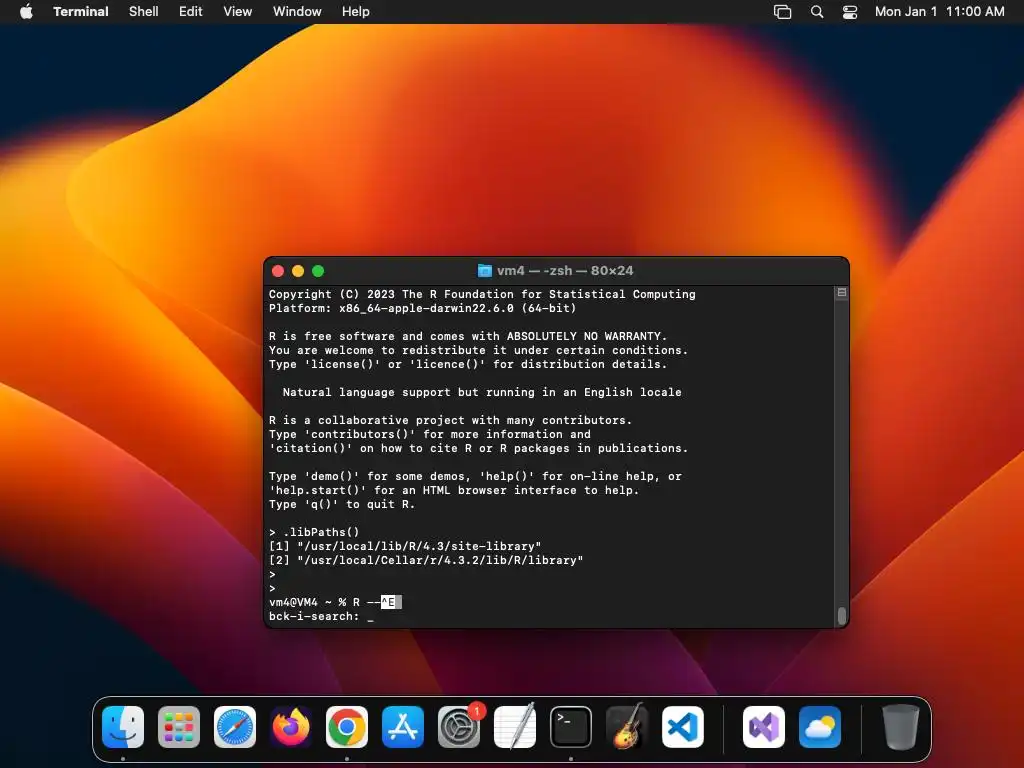The height and width of the screenshot is (768, 1024).
Task: Click the "Type 'license()' or 'licence()'" line
Action: click(468, 364)
